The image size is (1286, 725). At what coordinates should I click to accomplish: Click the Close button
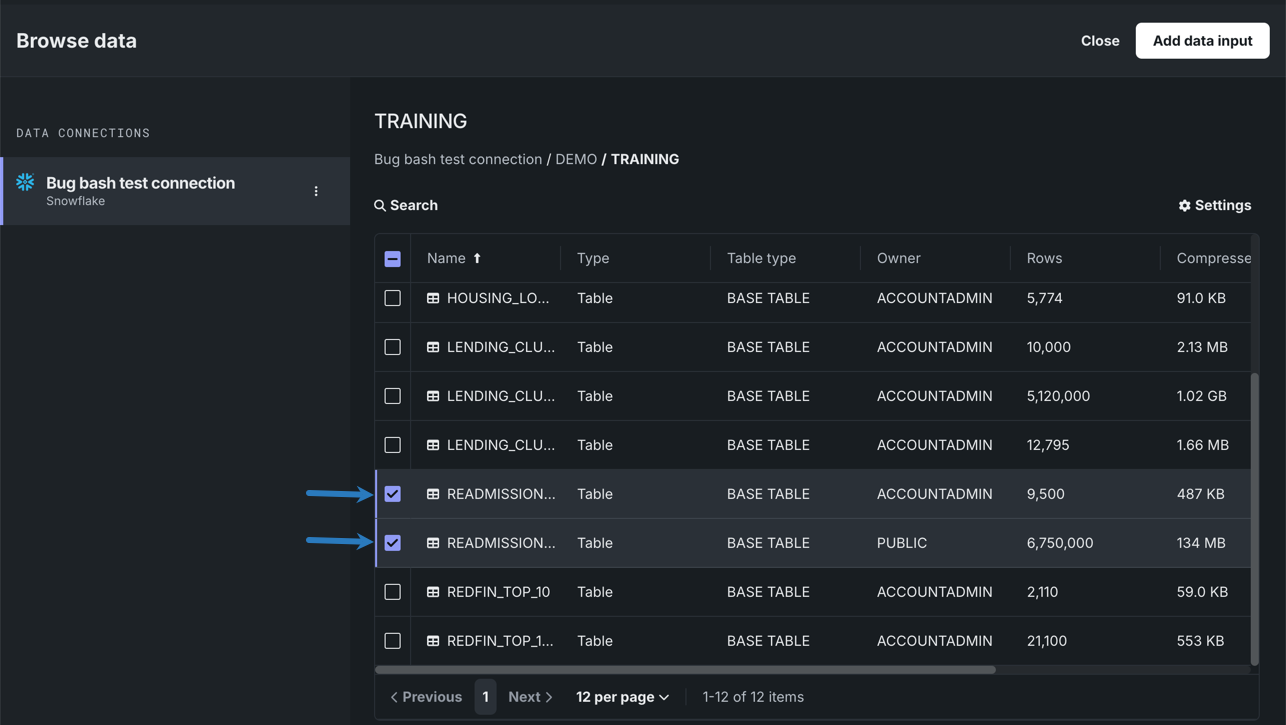(x=1100, y=41)
